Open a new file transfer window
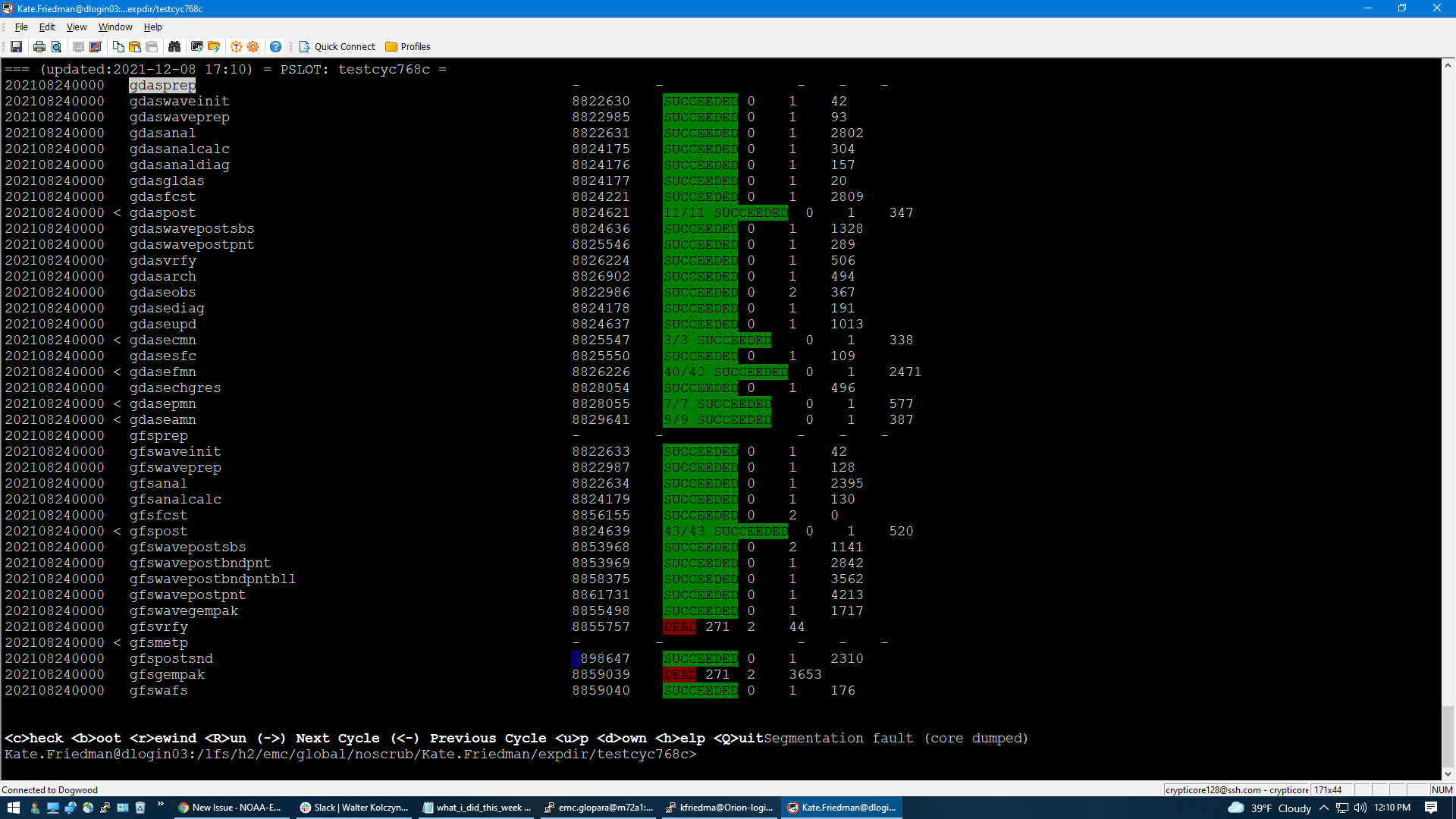The width and height of the screenshot is (1456, 819). (215, 46)
